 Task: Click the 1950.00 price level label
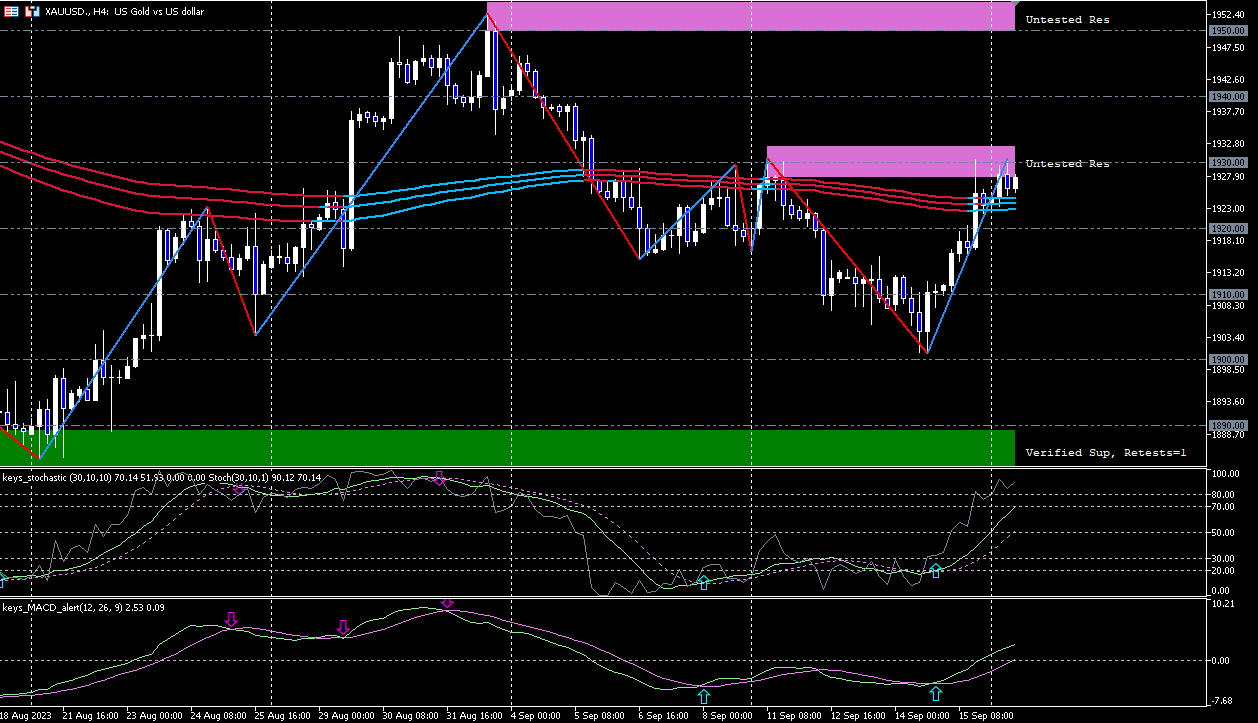click(1226, 31)
